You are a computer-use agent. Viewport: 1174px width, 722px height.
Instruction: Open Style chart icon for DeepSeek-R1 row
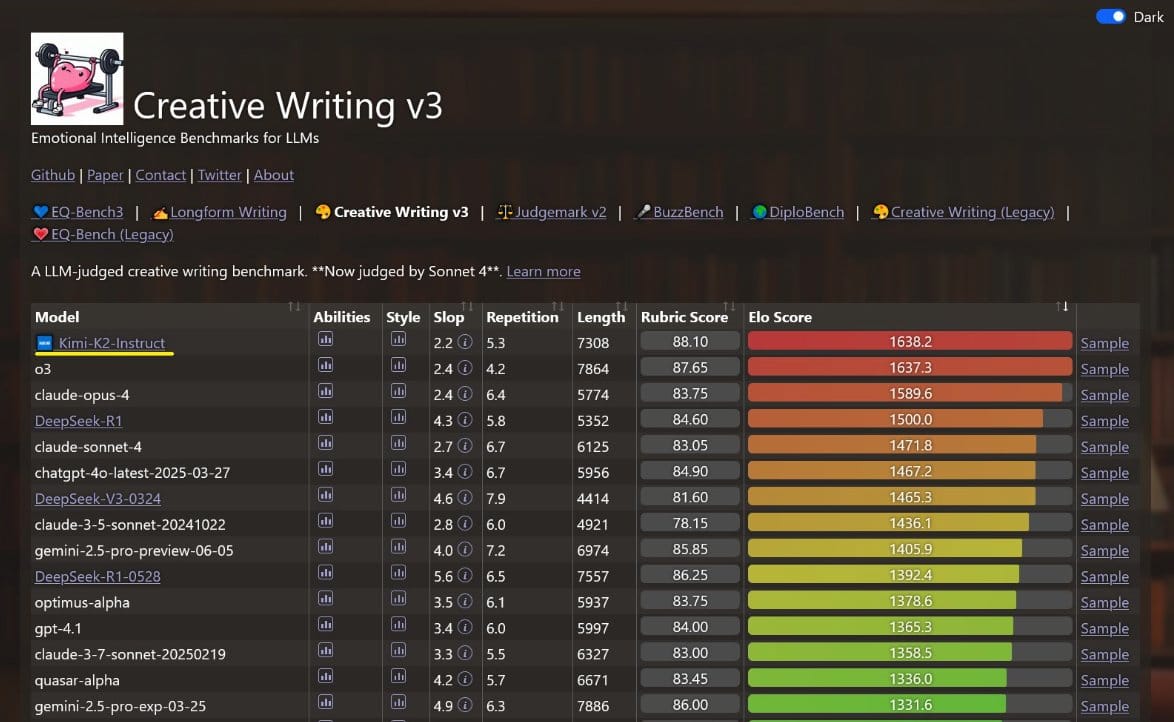coord(398,417)
